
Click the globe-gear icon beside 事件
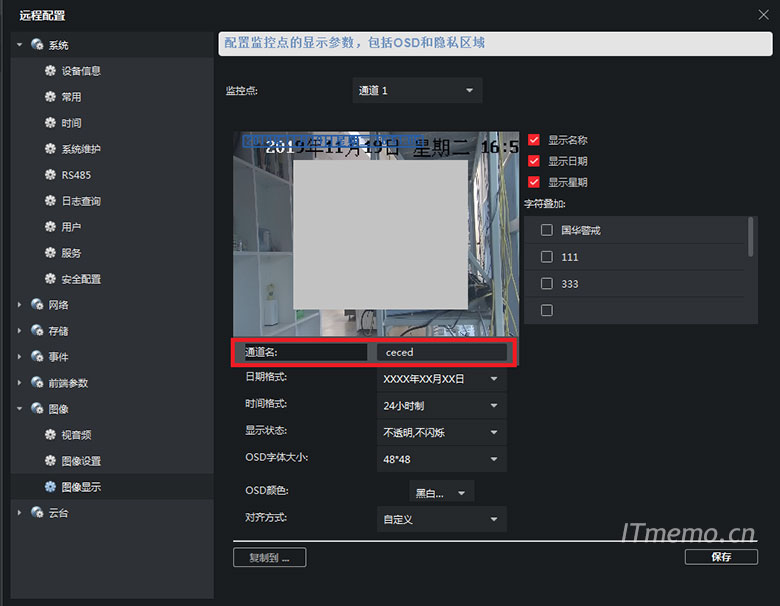pos(37,356)
